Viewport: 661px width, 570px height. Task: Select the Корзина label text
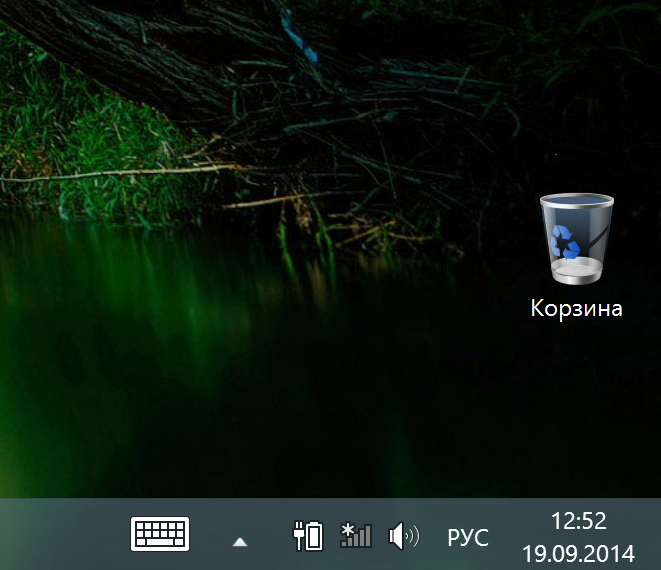coord(577,308)
